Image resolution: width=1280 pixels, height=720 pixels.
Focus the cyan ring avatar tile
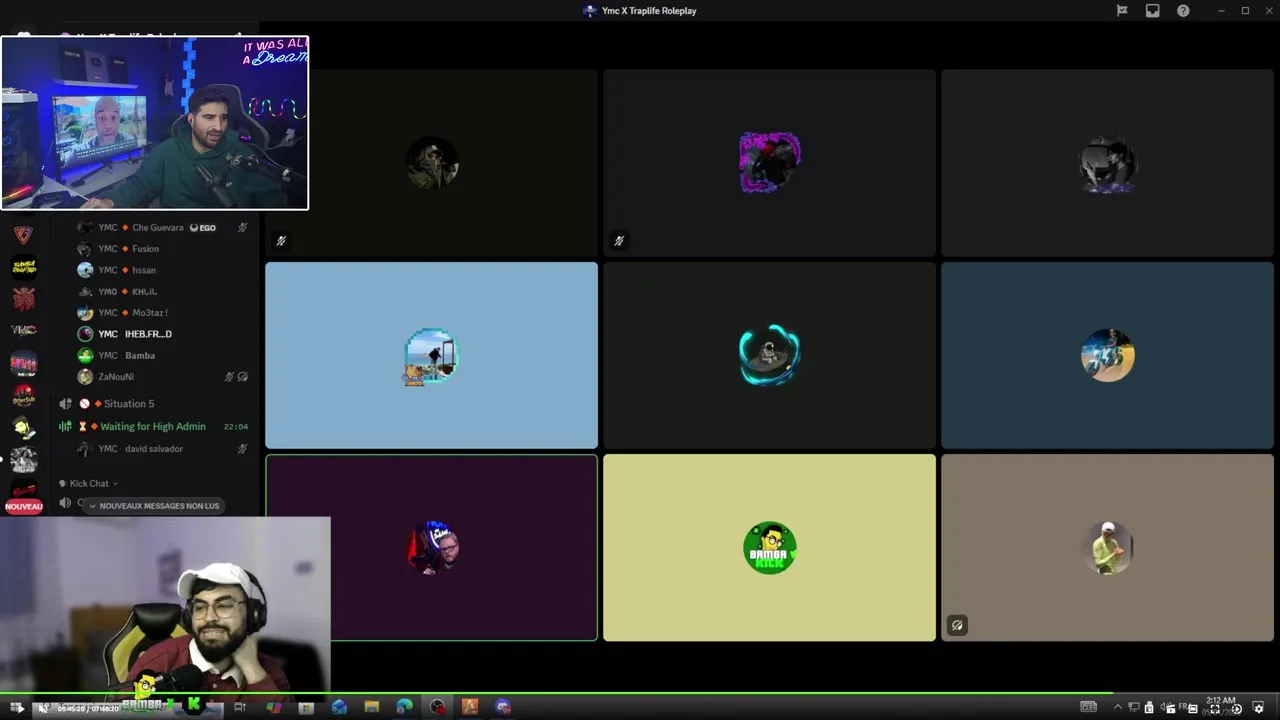pos(769,355)
